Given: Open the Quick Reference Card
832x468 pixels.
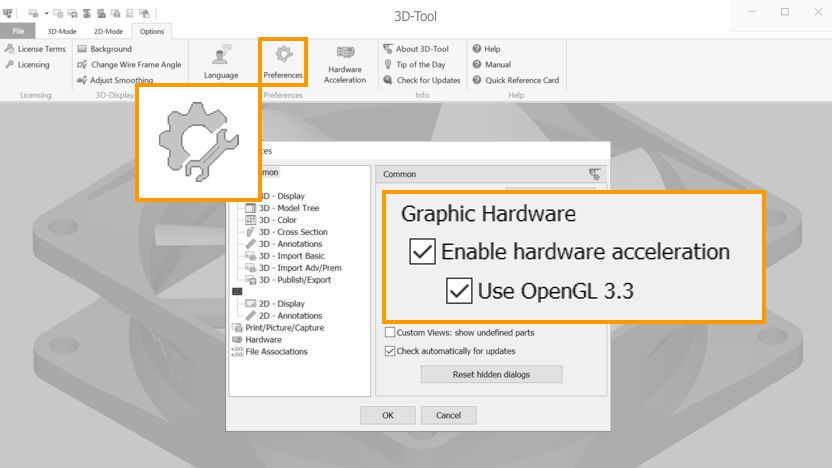Looking at the screenshot, I should pyautogui.click(x=515, y=80).
